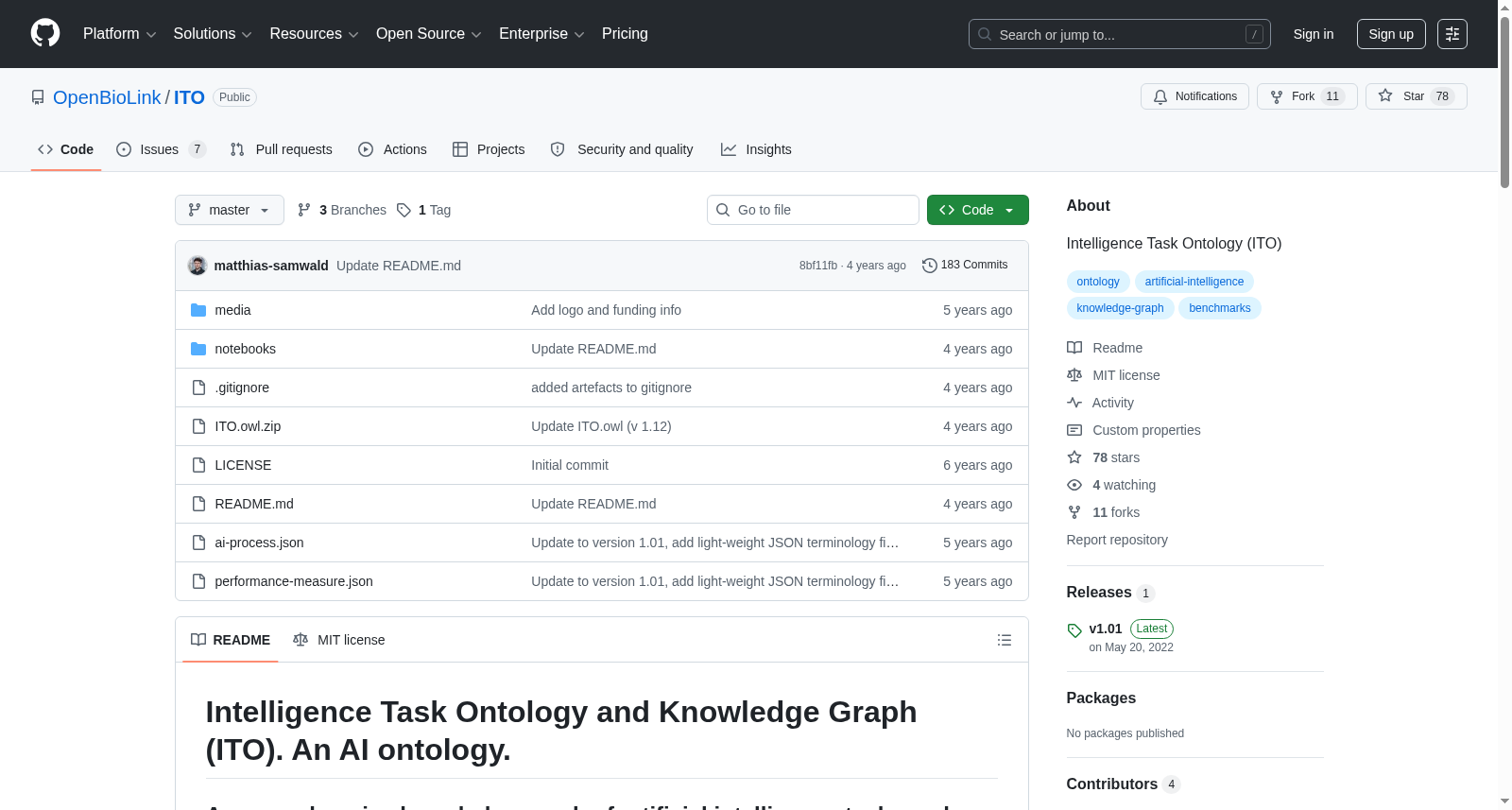Select the benchmarks topic tag
This screenshot has height=810, width=1512.
click(1220, 308)
